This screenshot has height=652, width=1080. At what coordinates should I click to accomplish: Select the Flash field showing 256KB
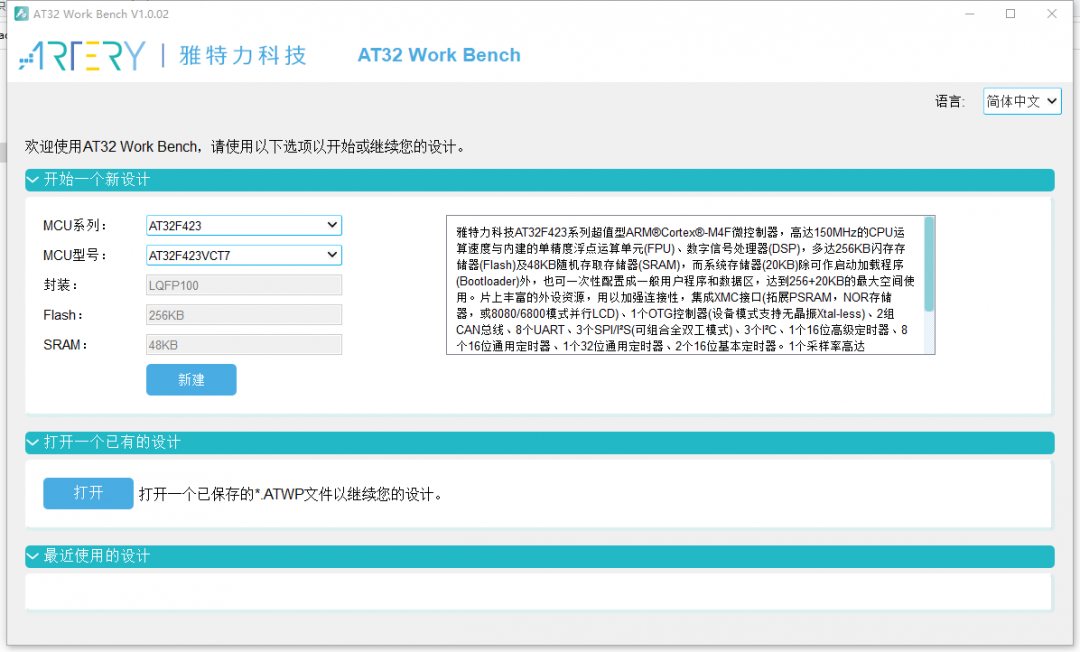243,315
